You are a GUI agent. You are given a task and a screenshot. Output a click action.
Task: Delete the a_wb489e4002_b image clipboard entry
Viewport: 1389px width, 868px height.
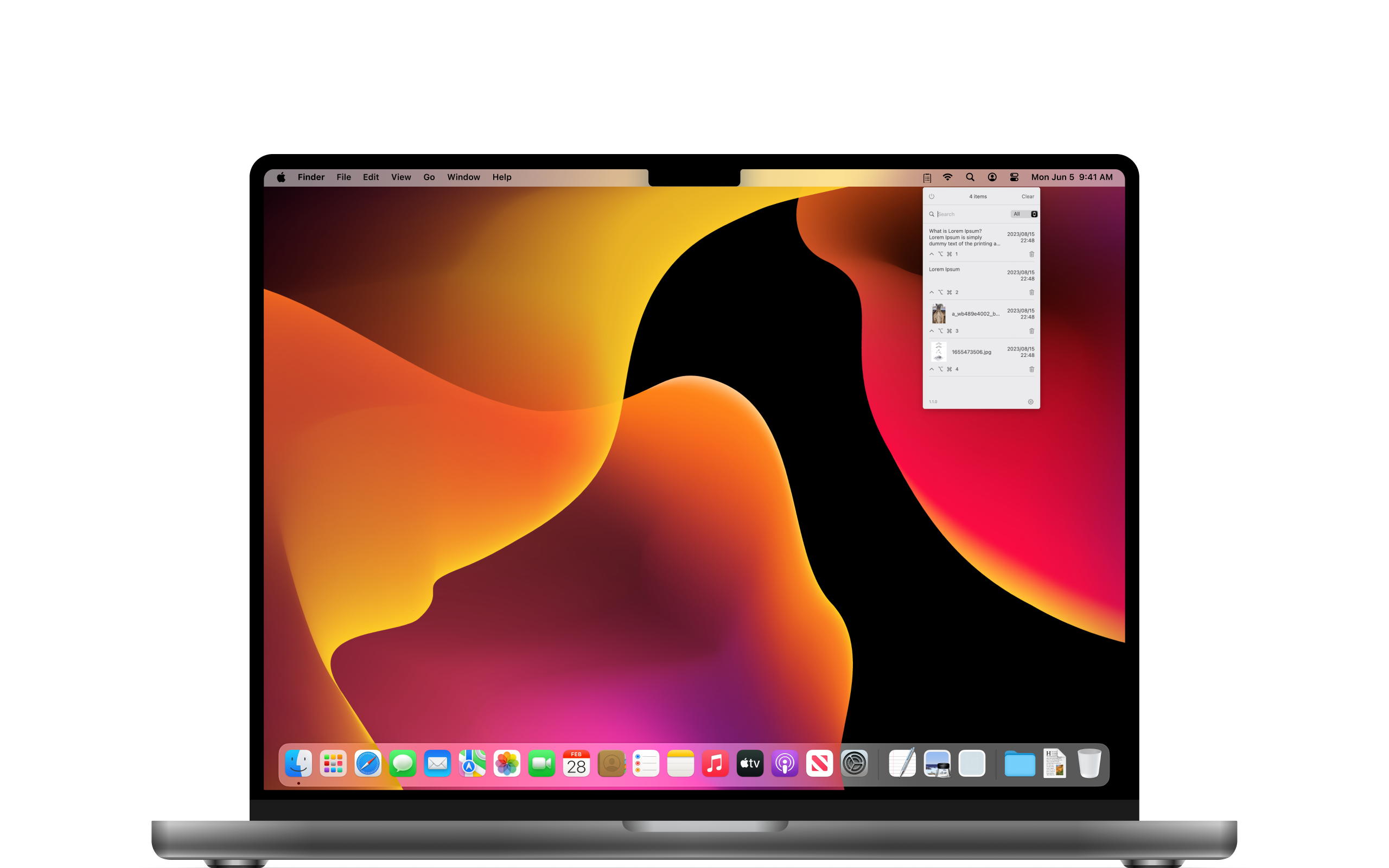pos(1031,331)
